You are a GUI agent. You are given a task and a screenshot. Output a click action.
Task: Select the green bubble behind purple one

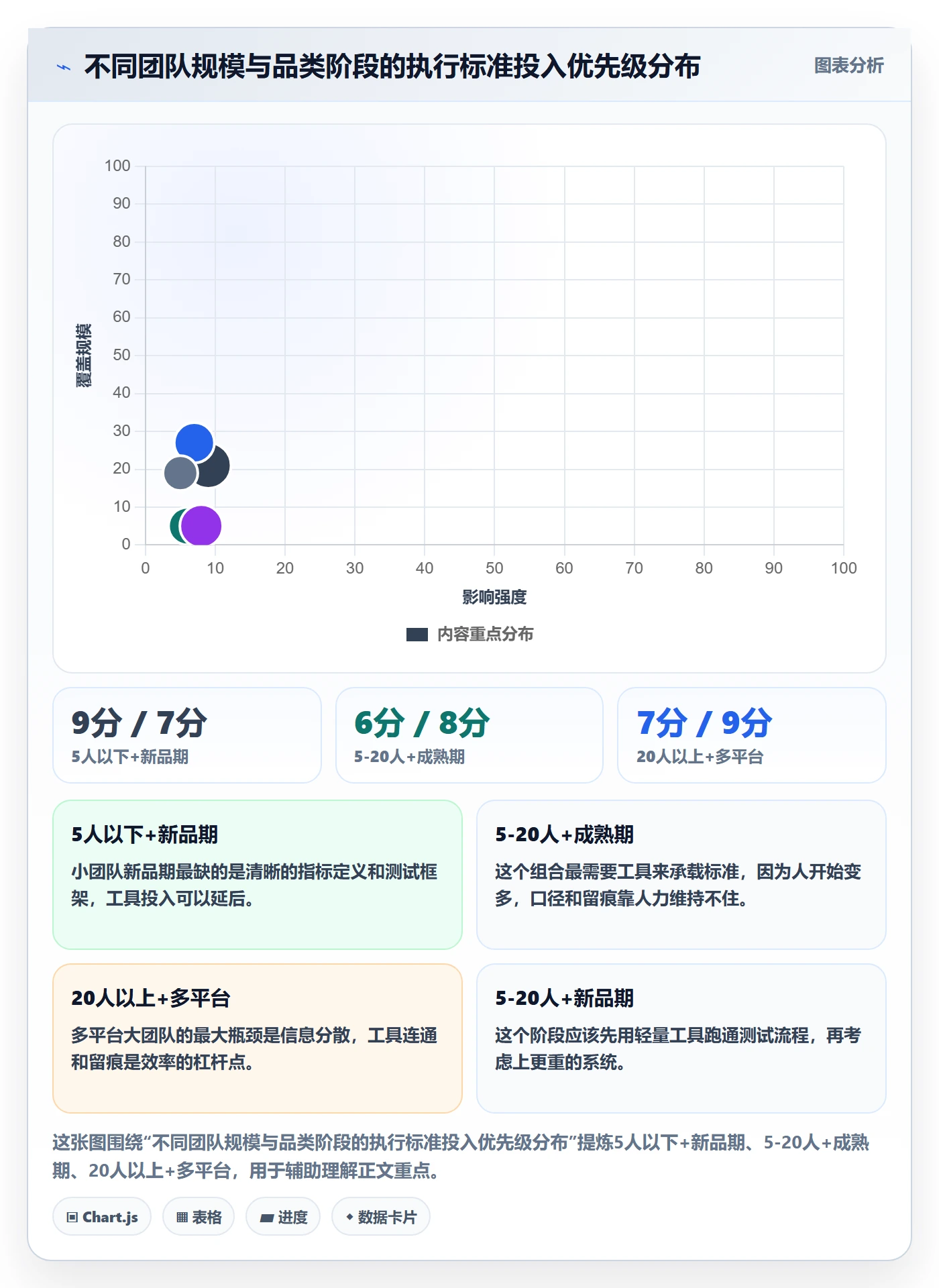click(x=176, y=525)
